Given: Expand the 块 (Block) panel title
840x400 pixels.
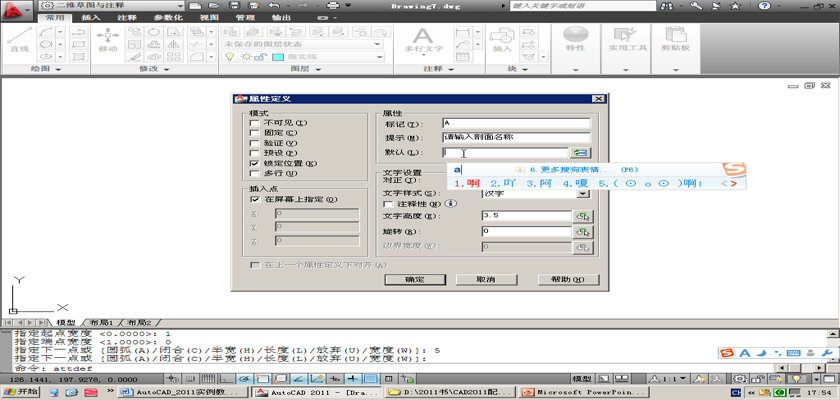Looking at the screenshot, I should [518, 69].
